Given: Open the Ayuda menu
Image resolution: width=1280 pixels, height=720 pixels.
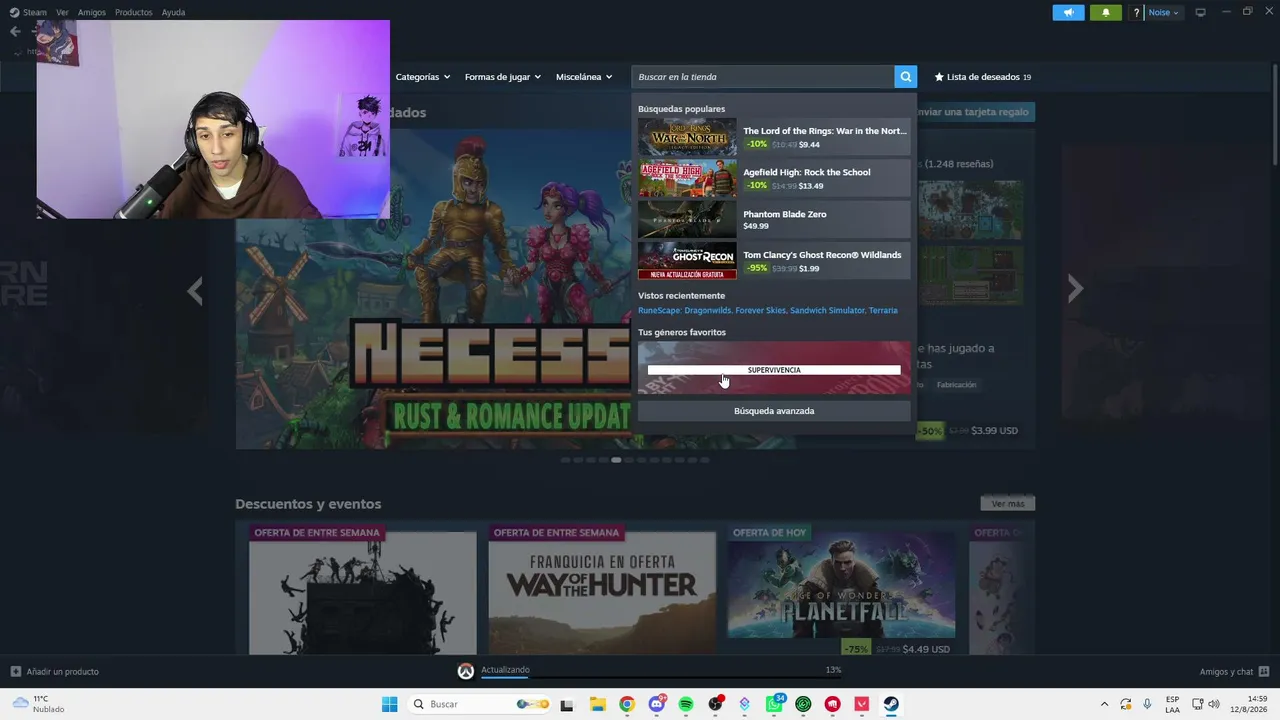Looking at the screenshot, I should 173,12.
